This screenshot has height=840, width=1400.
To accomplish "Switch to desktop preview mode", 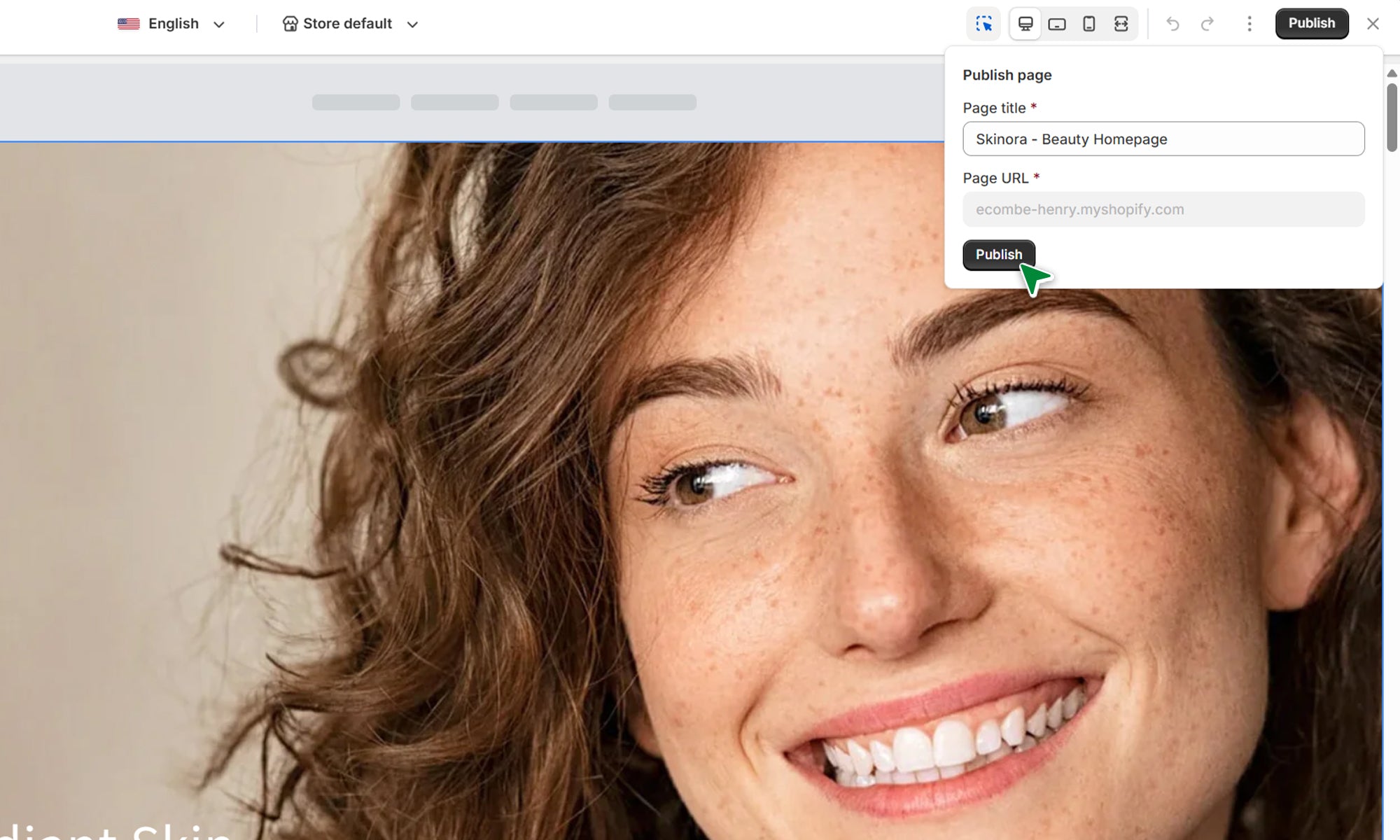I will tap(1025, 24).
